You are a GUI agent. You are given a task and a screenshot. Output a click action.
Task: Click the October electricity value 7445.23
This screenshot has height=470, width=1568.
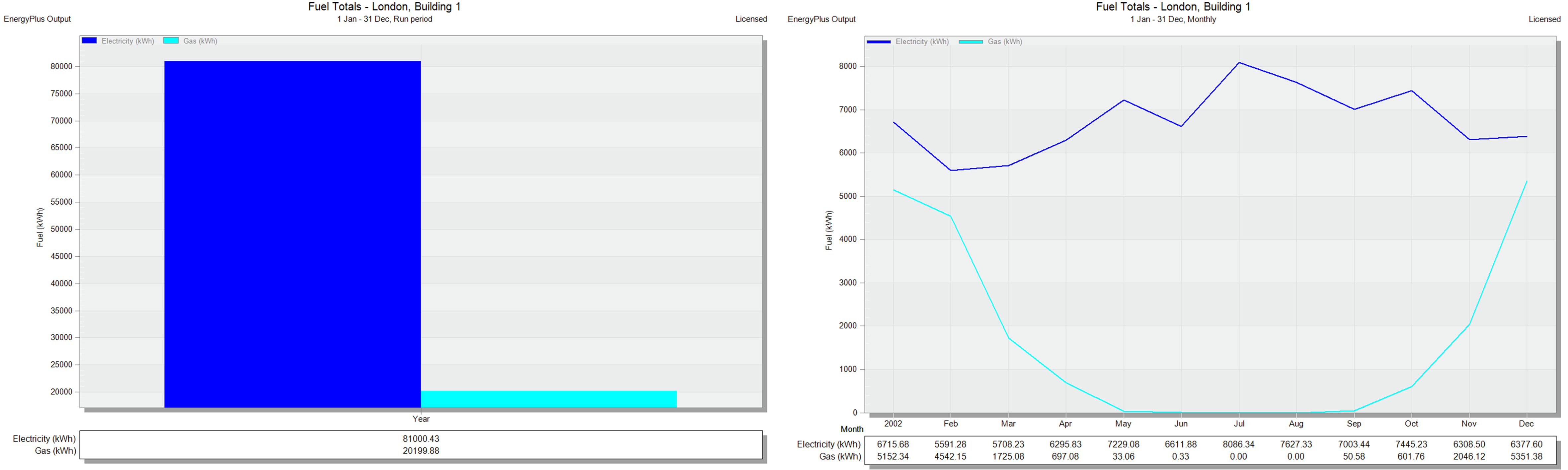click(x=1411, y=444)
